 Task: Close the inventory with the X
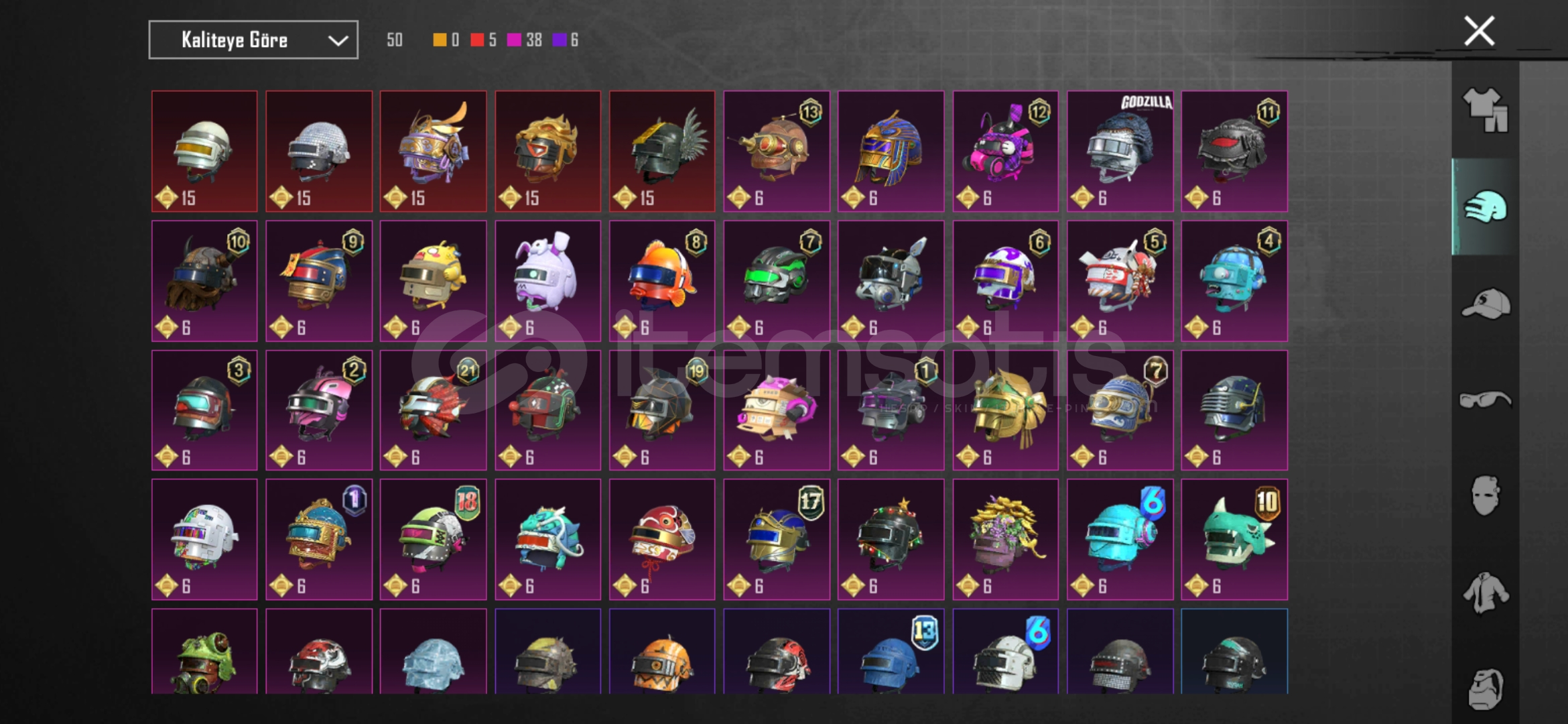1479,31
